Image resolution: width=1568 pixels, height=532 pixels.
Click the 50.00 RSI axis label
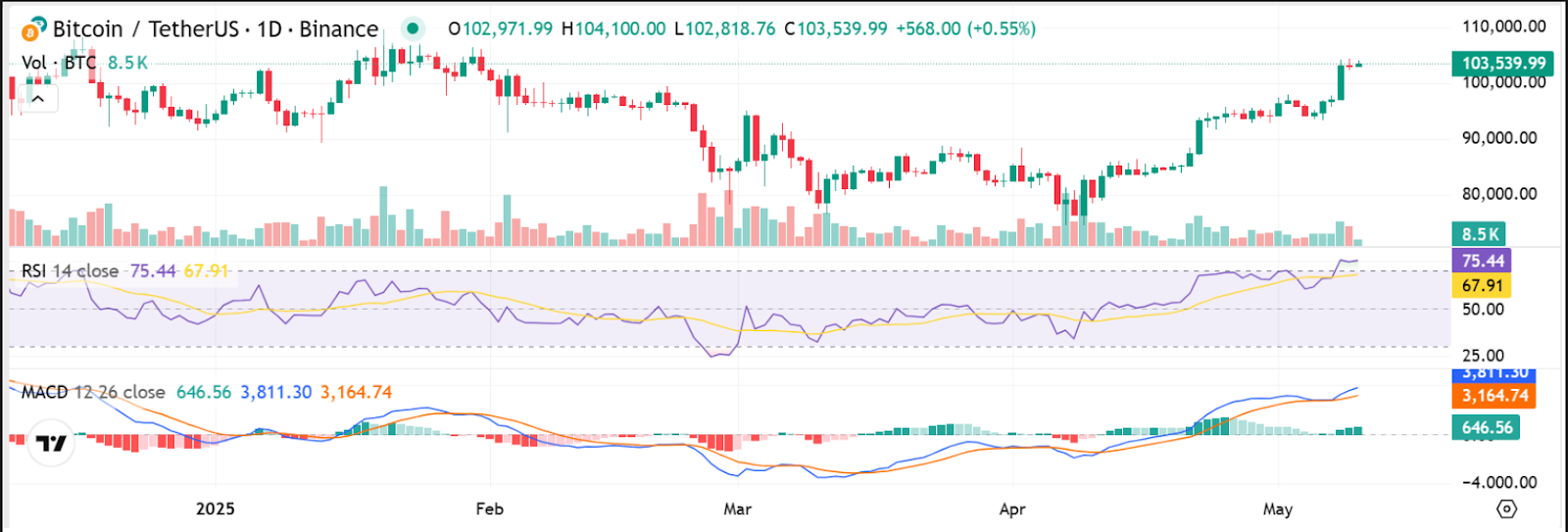click(1483, 310)
